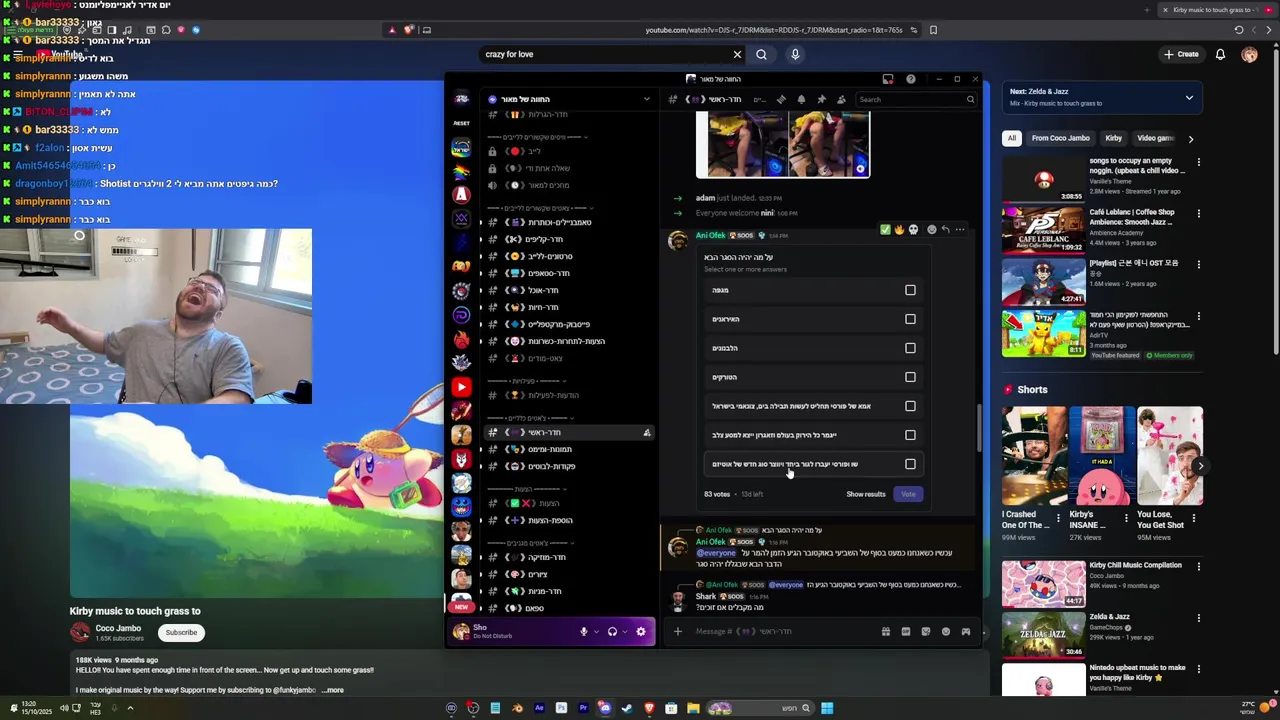Screen dimensions: 1280x720
Task: Check fourth poll option checkbox
Action: [x=910, y=377]
